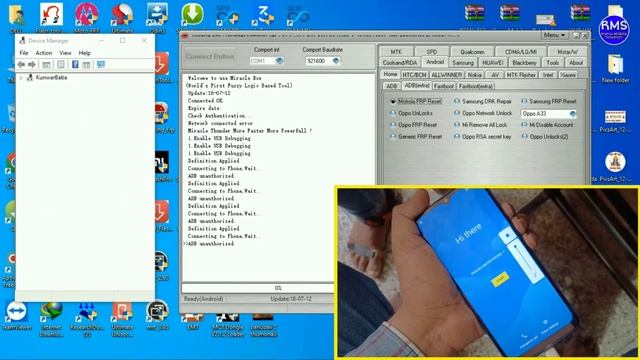
Task: Open the New folder desktop icon
Action: 615,68
